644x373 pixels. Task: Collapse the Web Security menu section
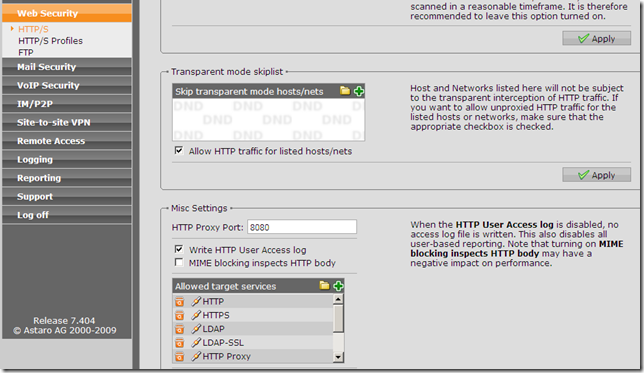tap(67, 13)
